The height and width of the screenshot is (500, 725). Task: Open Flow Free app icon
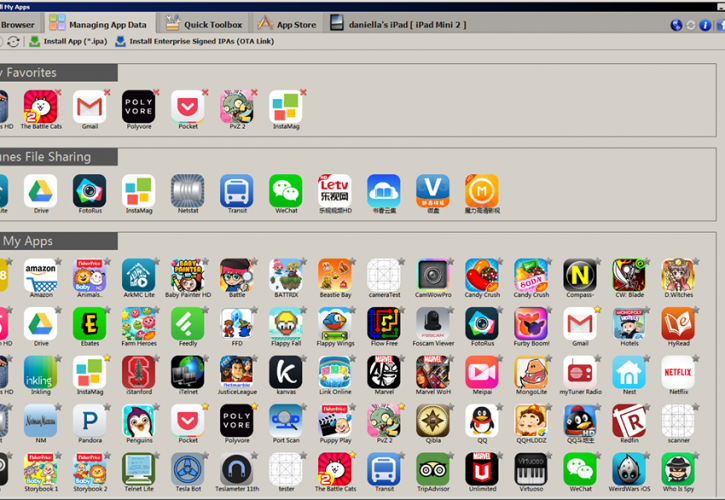384,324
